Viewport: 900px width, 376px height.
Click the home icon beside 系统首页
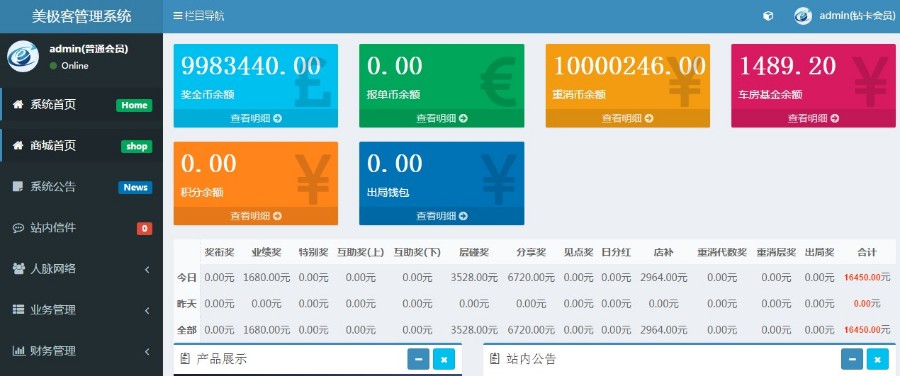18,104
